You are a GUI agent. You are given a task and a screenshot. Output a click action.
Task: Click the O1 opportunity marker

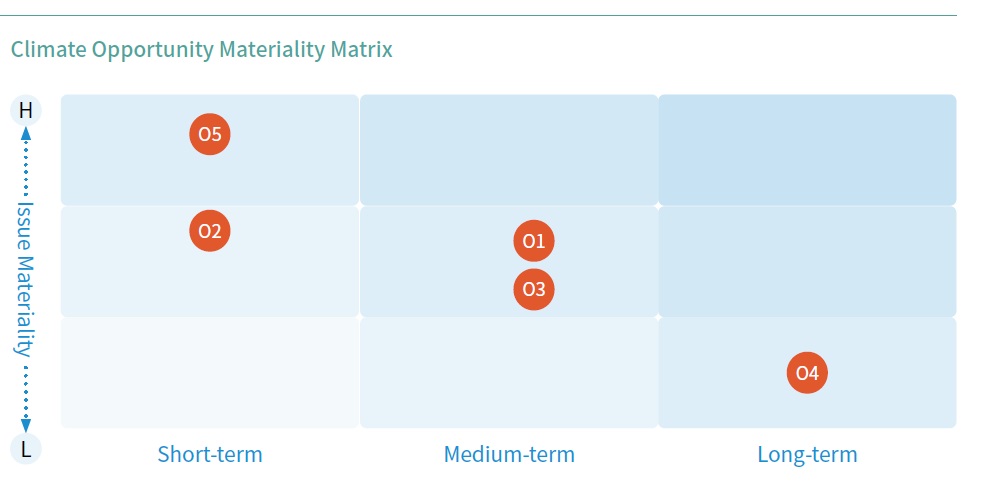tap(534, 241)
